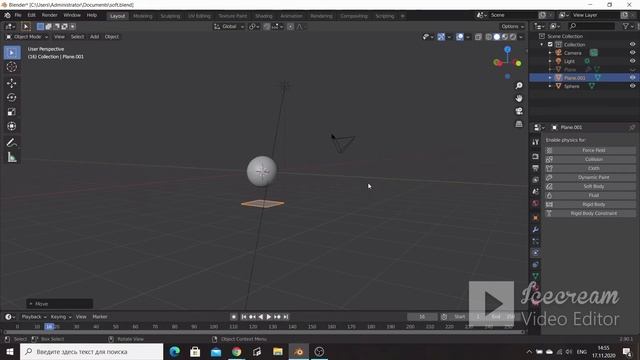Screen dimensions: 640x360
Task: Click the zoom view magnifier icon
Action: [x=519, y=86]
